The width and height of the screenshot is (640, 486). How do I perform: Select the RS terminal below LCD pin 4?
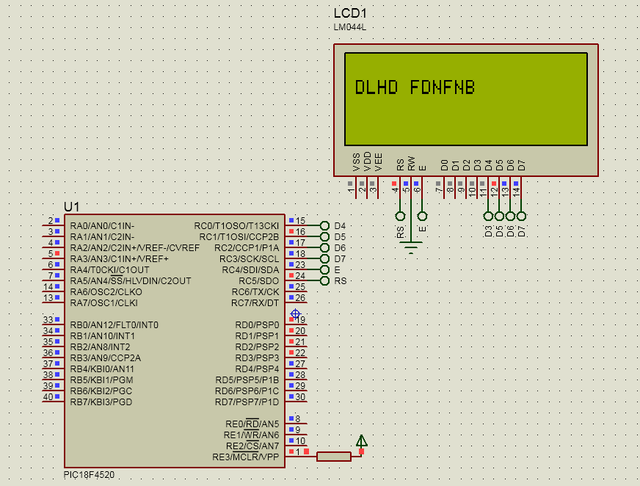[400, 216]
